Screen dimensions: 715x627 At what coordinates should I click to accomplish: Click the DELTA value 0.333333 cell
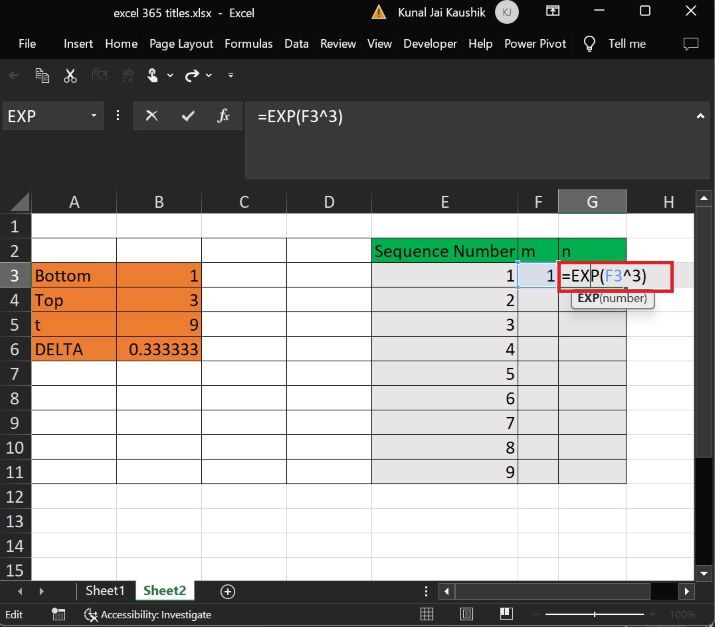pos(159,349)
